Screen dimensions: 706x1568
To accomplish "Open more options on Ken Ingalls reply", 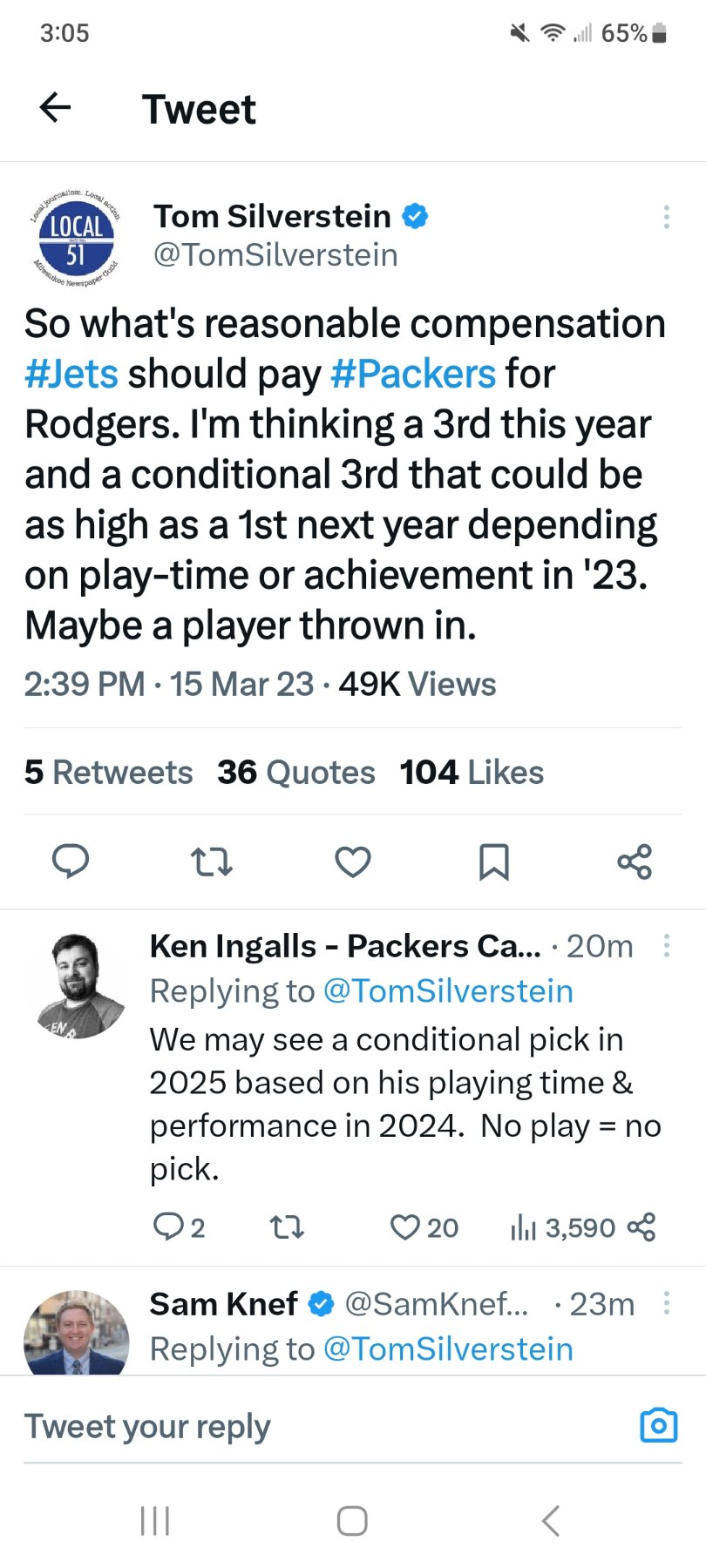I will click(667, 946).
